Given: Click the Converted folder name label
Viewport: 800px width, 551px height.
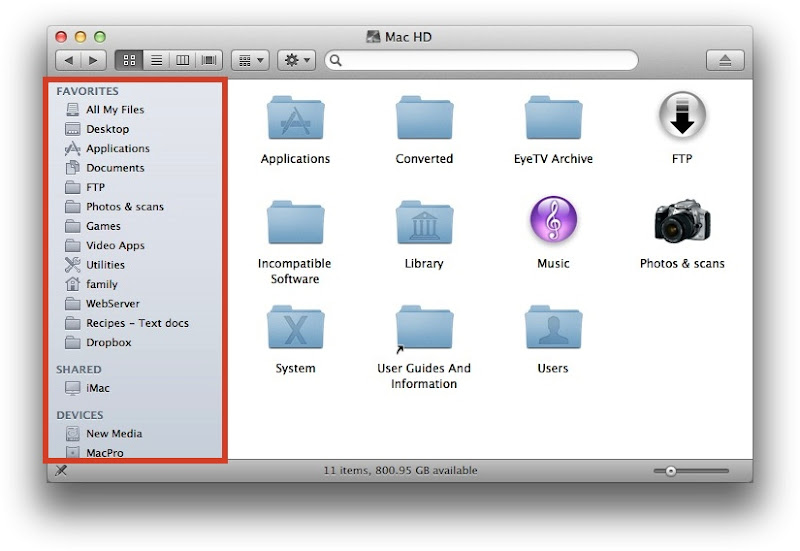Looking at the screenshot, I should 424,159.
